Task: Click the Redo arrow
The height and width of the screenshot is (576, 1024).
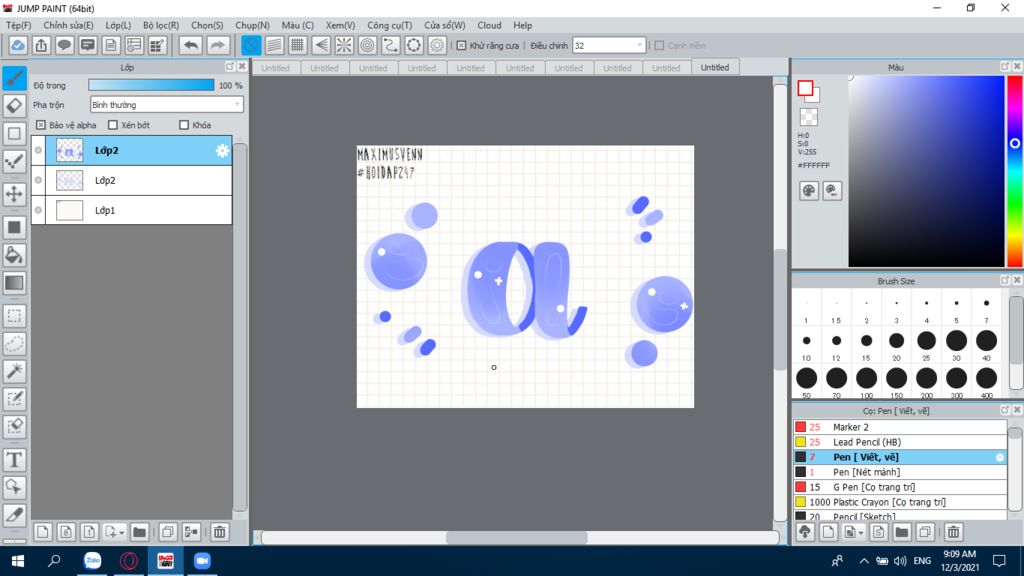Action: pyautogui.click(x=217, y=45)
